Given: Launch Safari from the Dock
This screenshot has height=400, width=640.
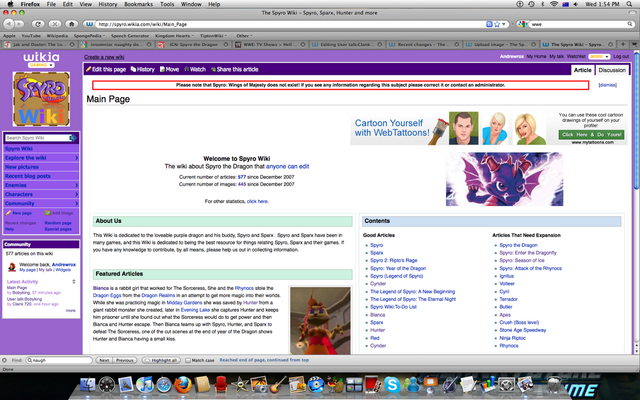Looking at the screenshot, I should click(164, 384).
